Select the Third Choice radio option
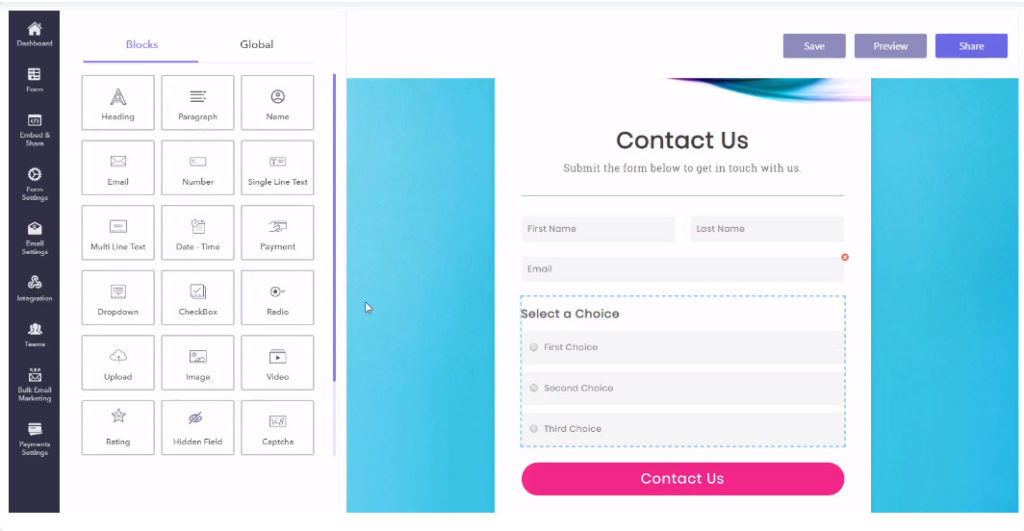This screenshot has height=531, width=1024. click(534, 429)
